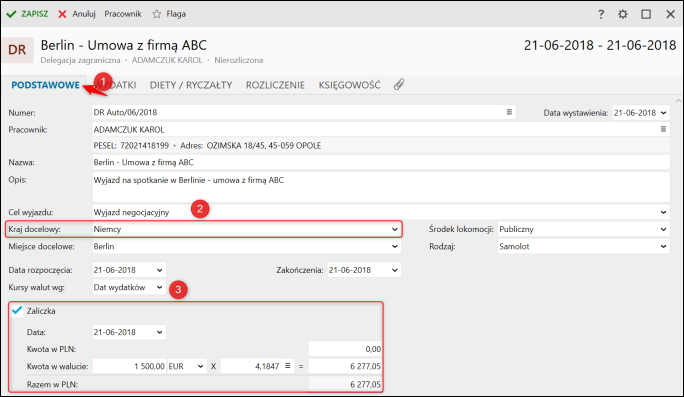Open the exchange rate list icon
684x397 pixels.
coord(287,366)
